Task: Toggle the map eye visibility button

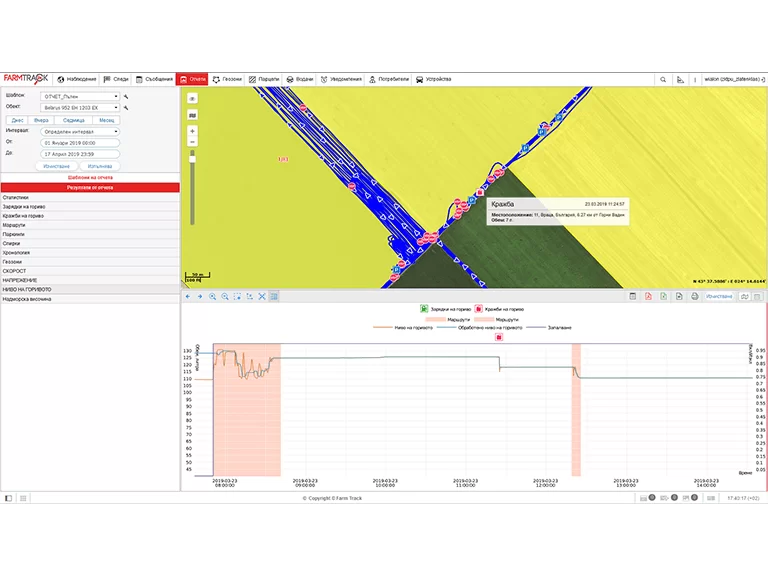Action: (192, 98)
